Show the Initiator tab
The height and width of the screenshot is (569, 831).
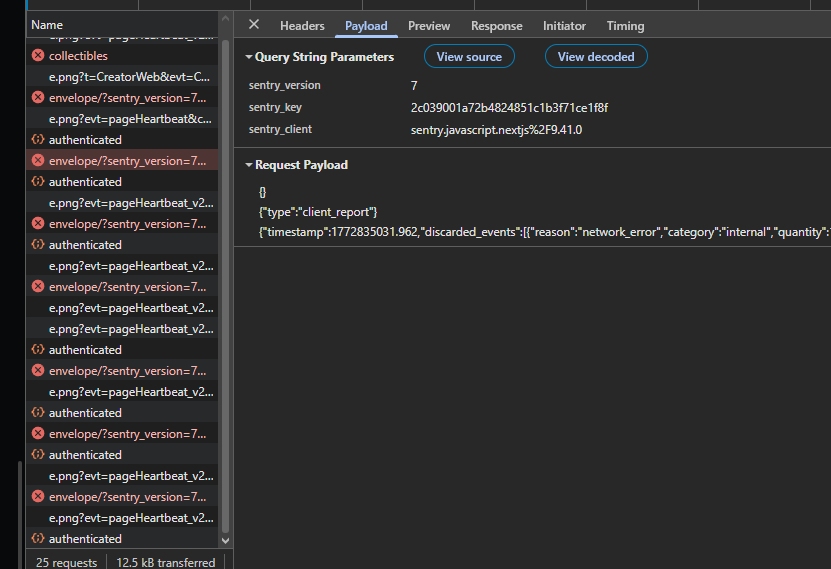tap(564, 26)
